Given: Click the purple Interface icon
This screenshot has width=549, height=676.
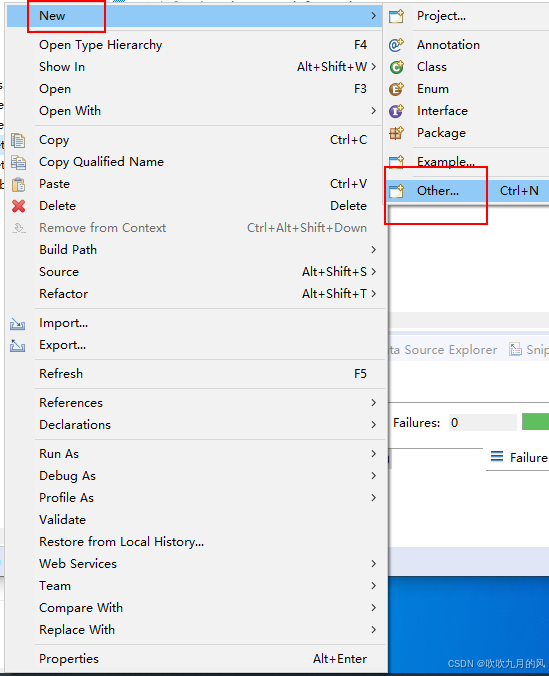Looking at the screenshot, I should click(396, 111).
